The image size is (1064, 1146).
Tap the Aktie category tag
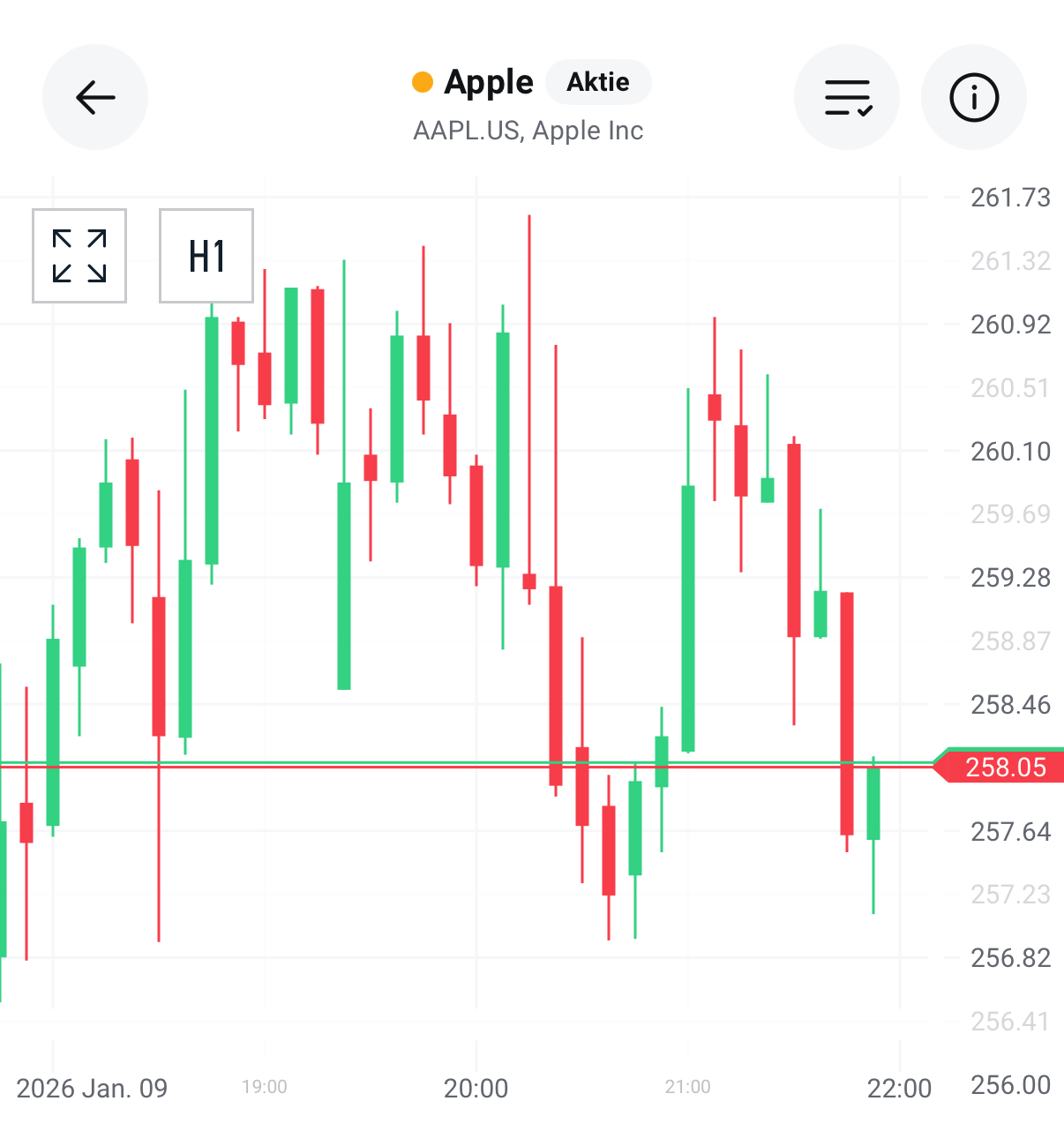point(598,82)
